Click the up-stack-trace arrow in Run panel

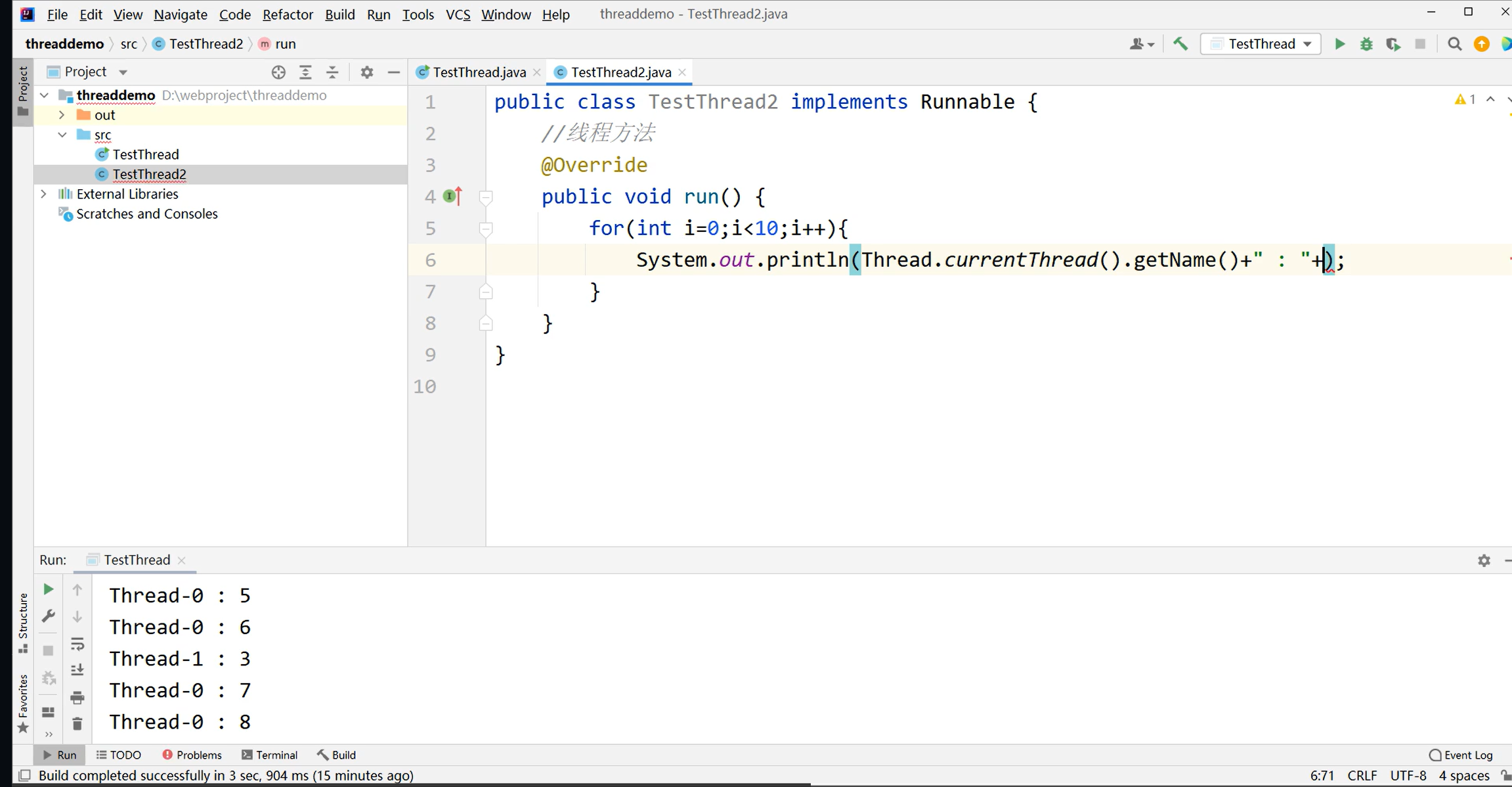[x=77, y=590]
